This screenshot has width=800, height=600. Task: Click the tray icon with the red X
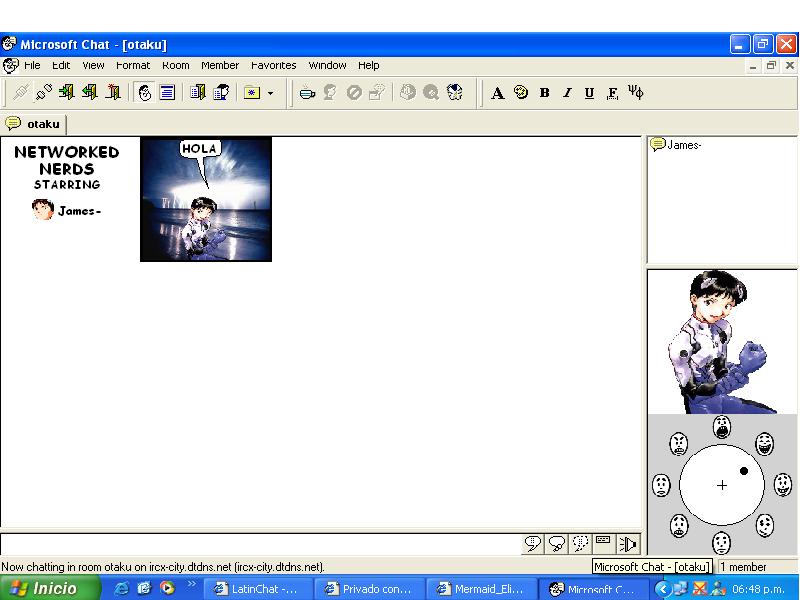pos(699,589)
